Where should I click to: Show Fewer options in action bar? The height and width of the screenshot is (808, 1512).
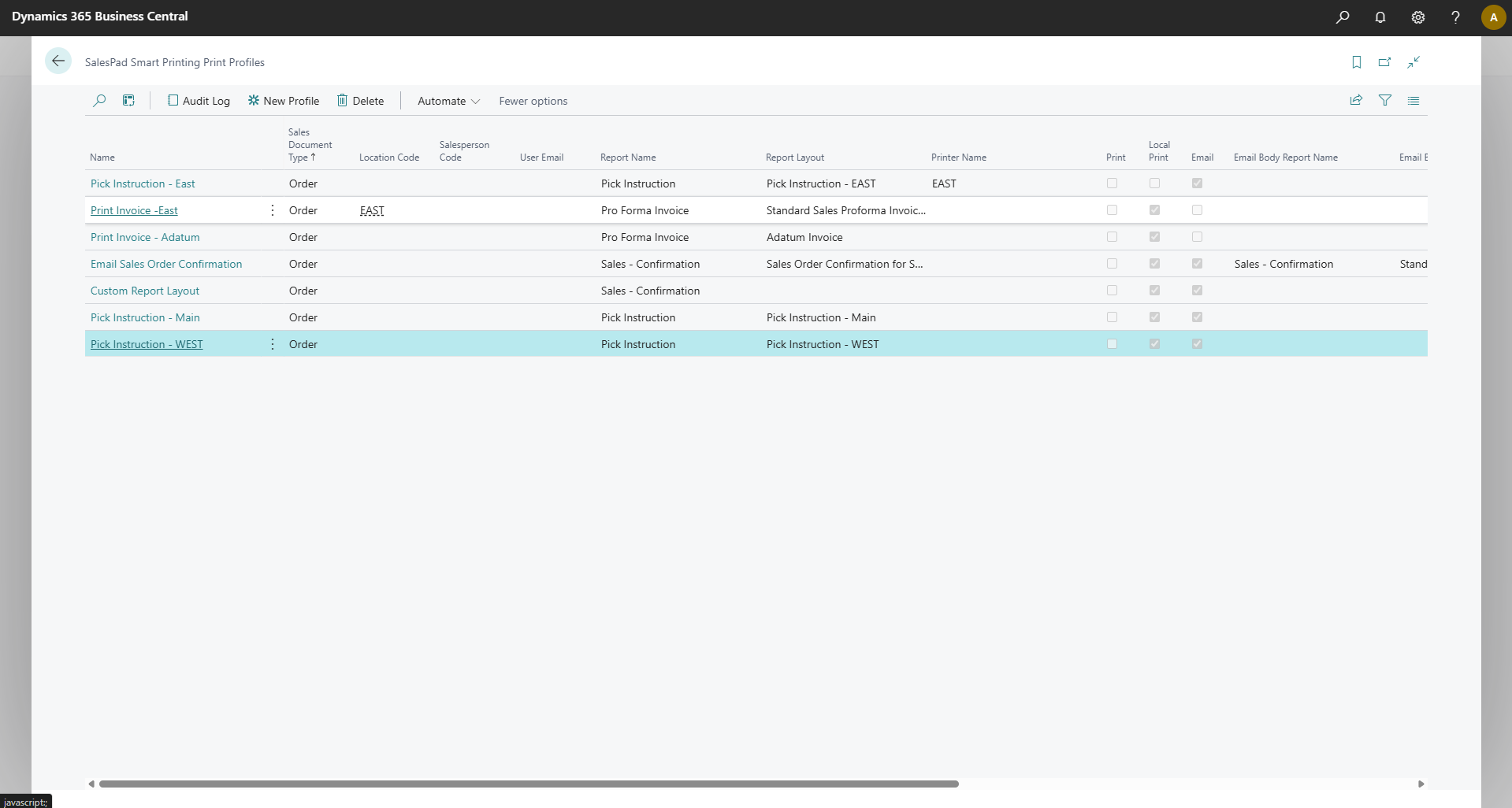click(x=533, y=101)
